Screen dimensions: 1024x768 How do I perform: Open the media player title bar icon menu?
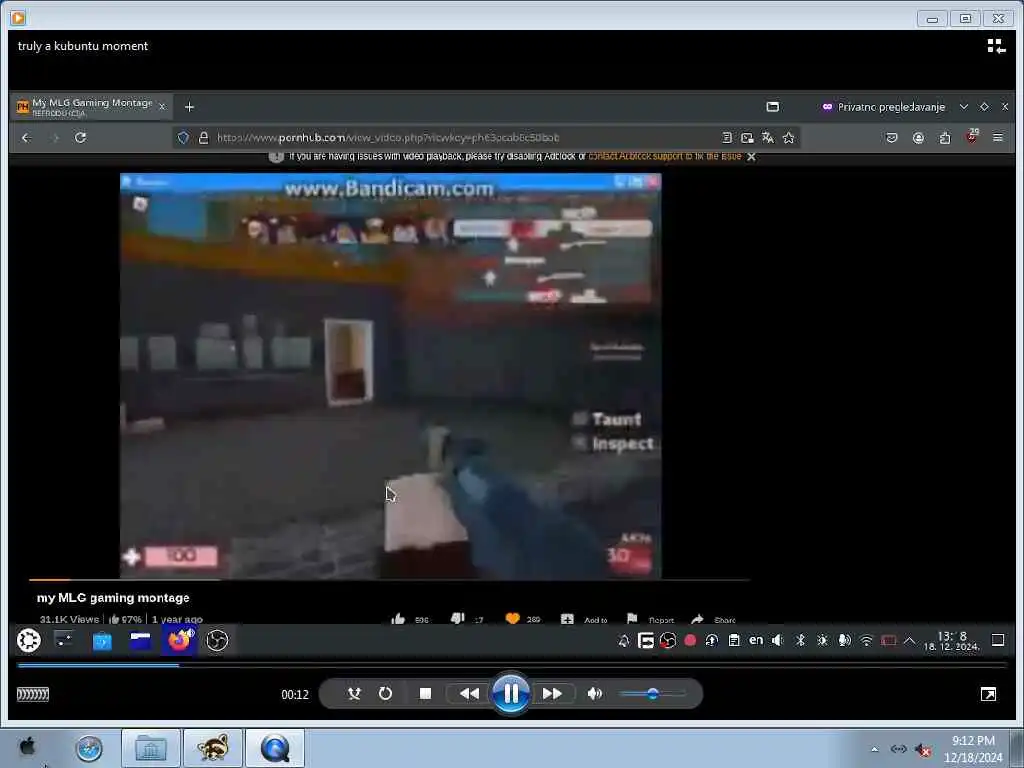tap(18, 18)
